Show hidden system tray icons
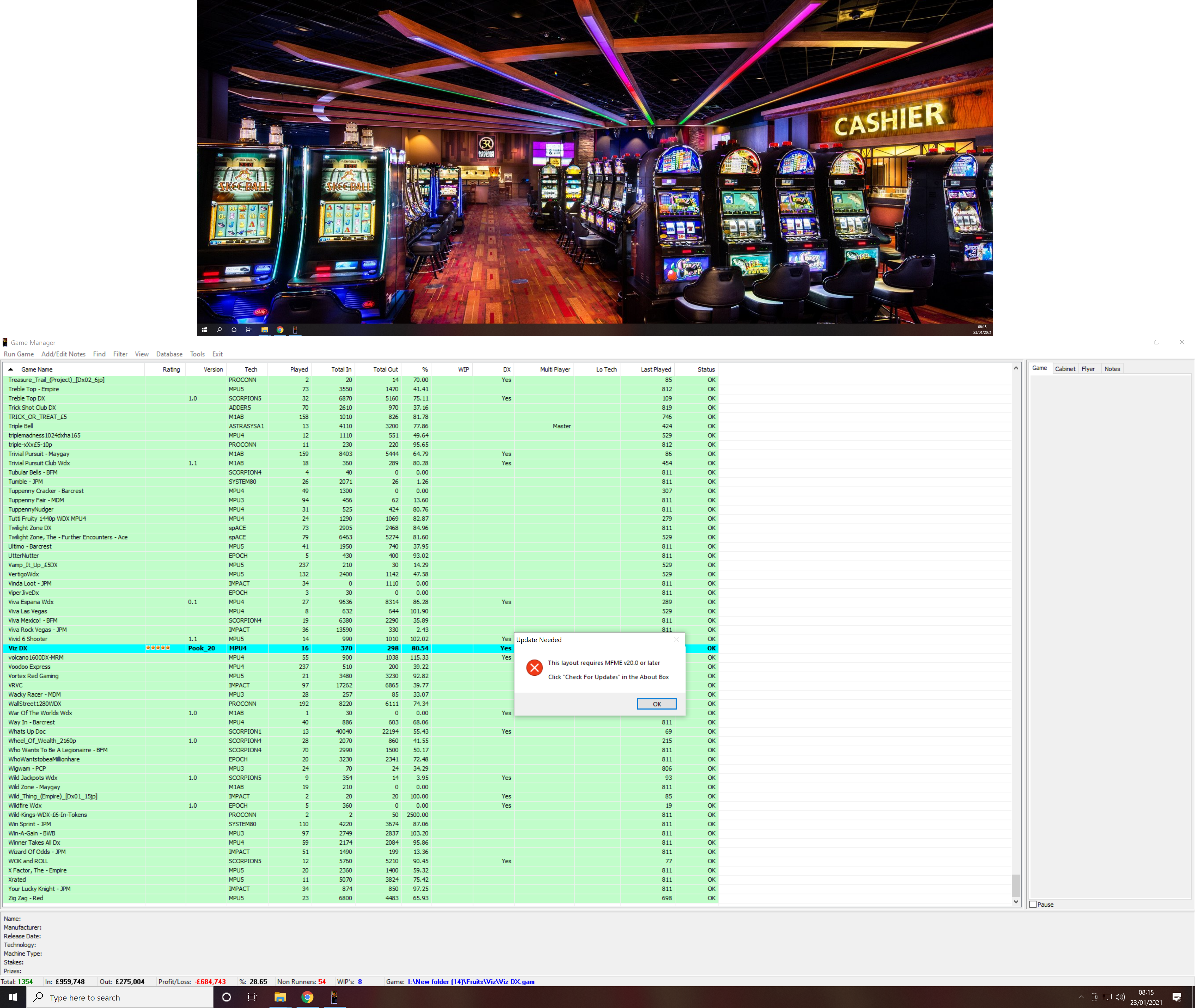The image size is (1195, 1008). [1081, 997]
